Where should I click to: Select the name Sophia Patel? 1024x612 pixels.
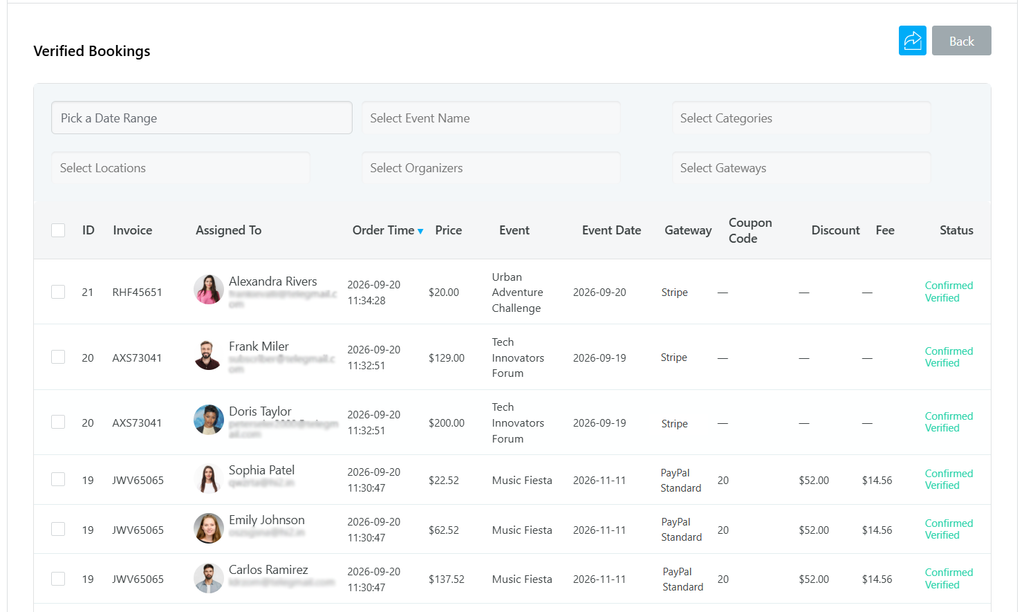tap(262, 470)
